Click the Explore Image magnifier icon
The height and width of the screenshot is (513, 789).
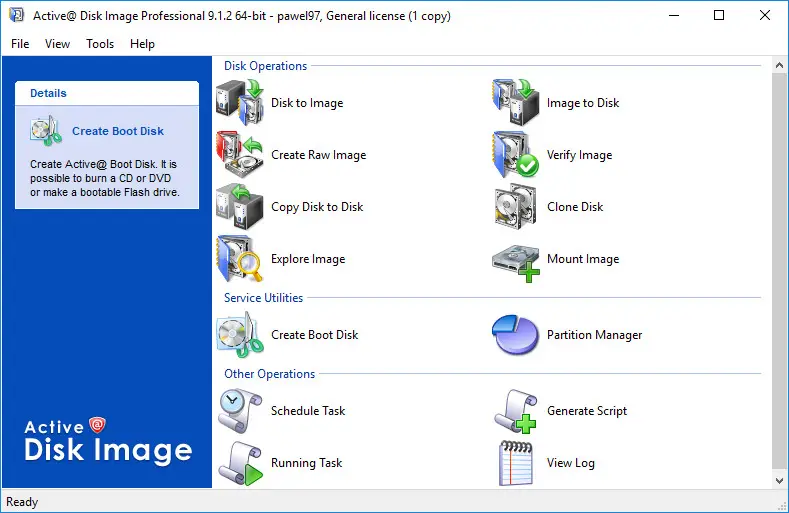pos(240,259)
